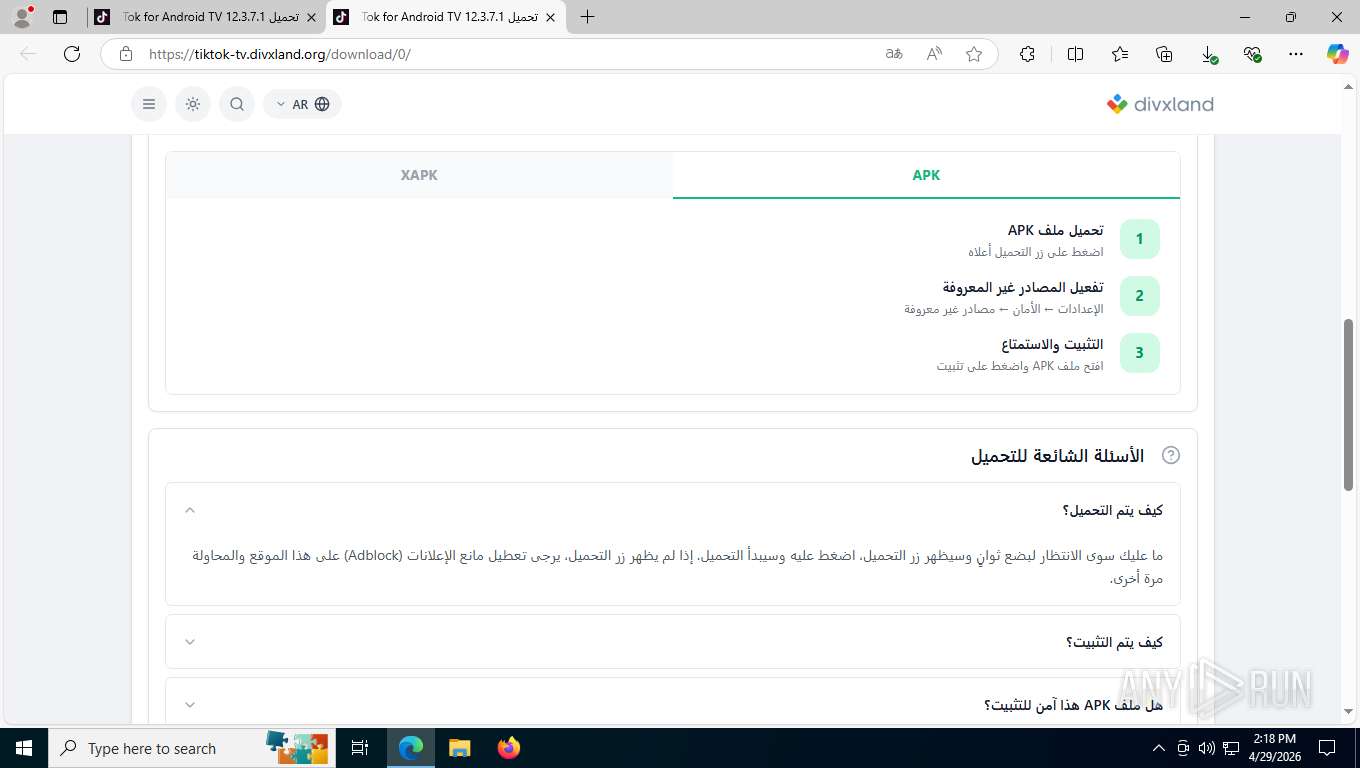Open the Read aloud icon
The image size is (1360, 768).
(x=934, y=54)
